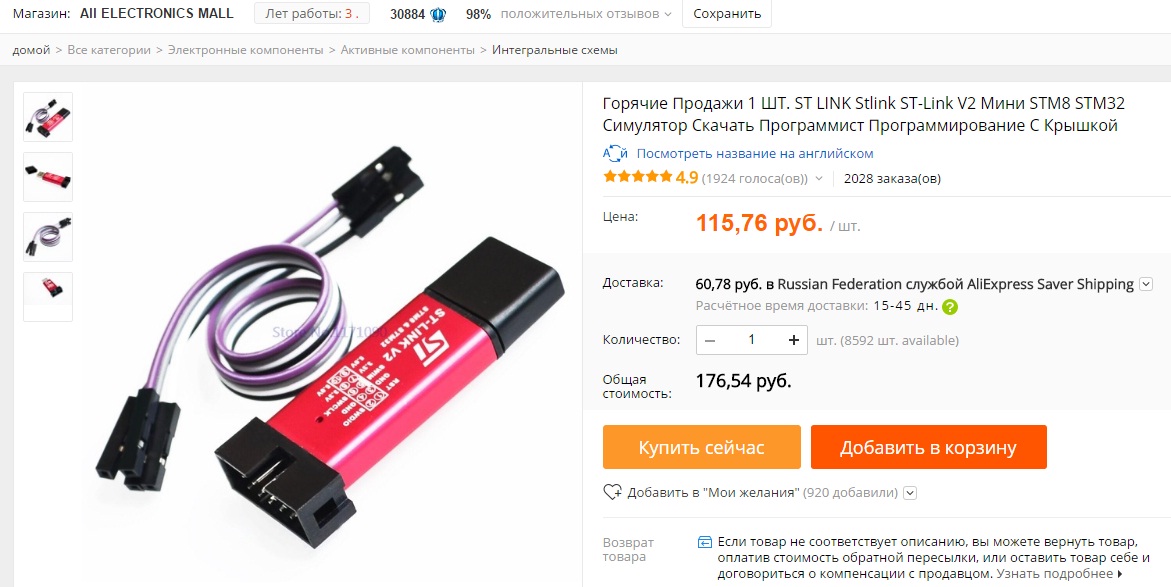Click the Купить сейчас button
This screenshot has width=1171, height=587.
pyautogui.click(x=702, y=447)
